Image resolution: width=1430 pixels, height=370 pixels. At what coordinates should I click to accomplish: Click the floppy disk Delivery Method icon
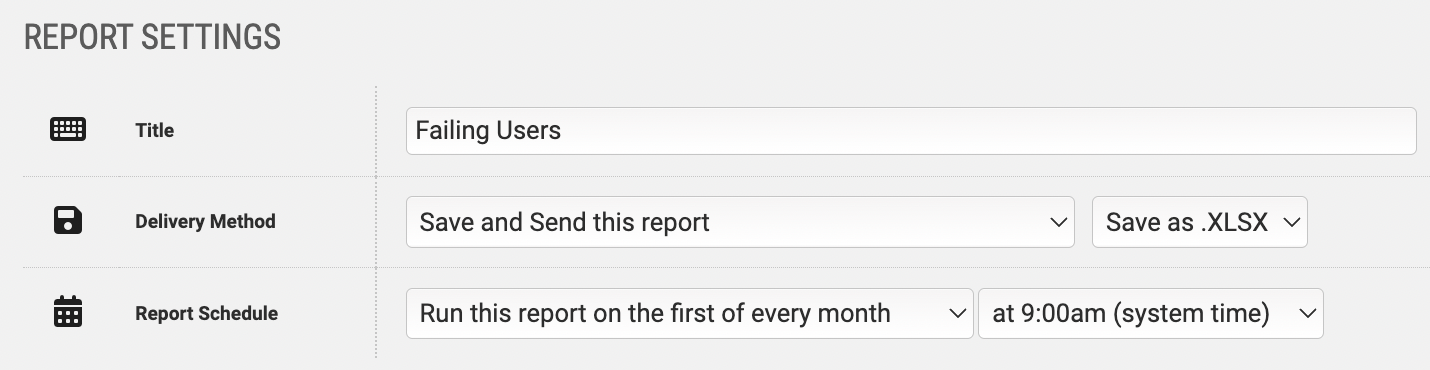coord(67,221)
